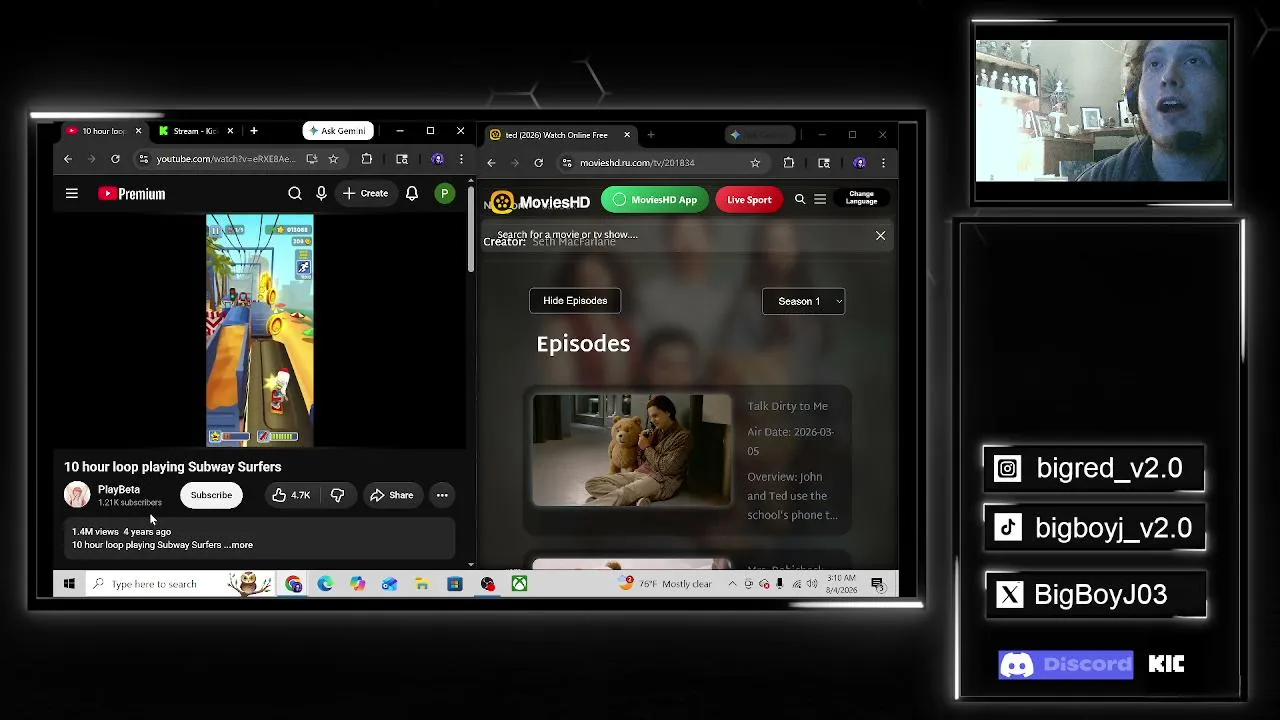
Task: Show hidden system tray icons chevron
Action: pyautogui.click(x=732, y=584)
